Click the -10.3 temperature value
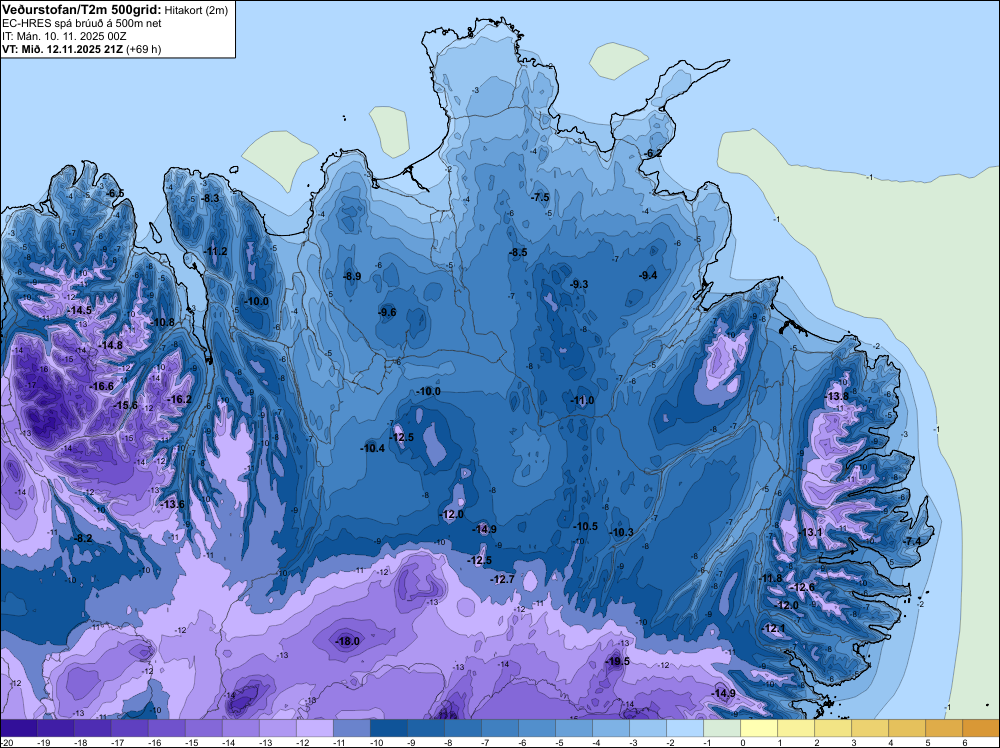This screenshot has width=1000, height=748. point(621,532)
